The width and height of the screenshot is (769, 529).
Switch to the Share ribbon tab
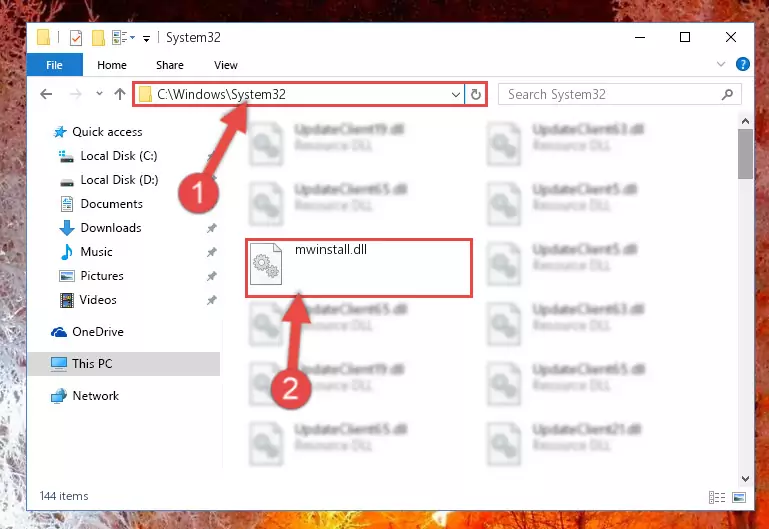[170, 65]
